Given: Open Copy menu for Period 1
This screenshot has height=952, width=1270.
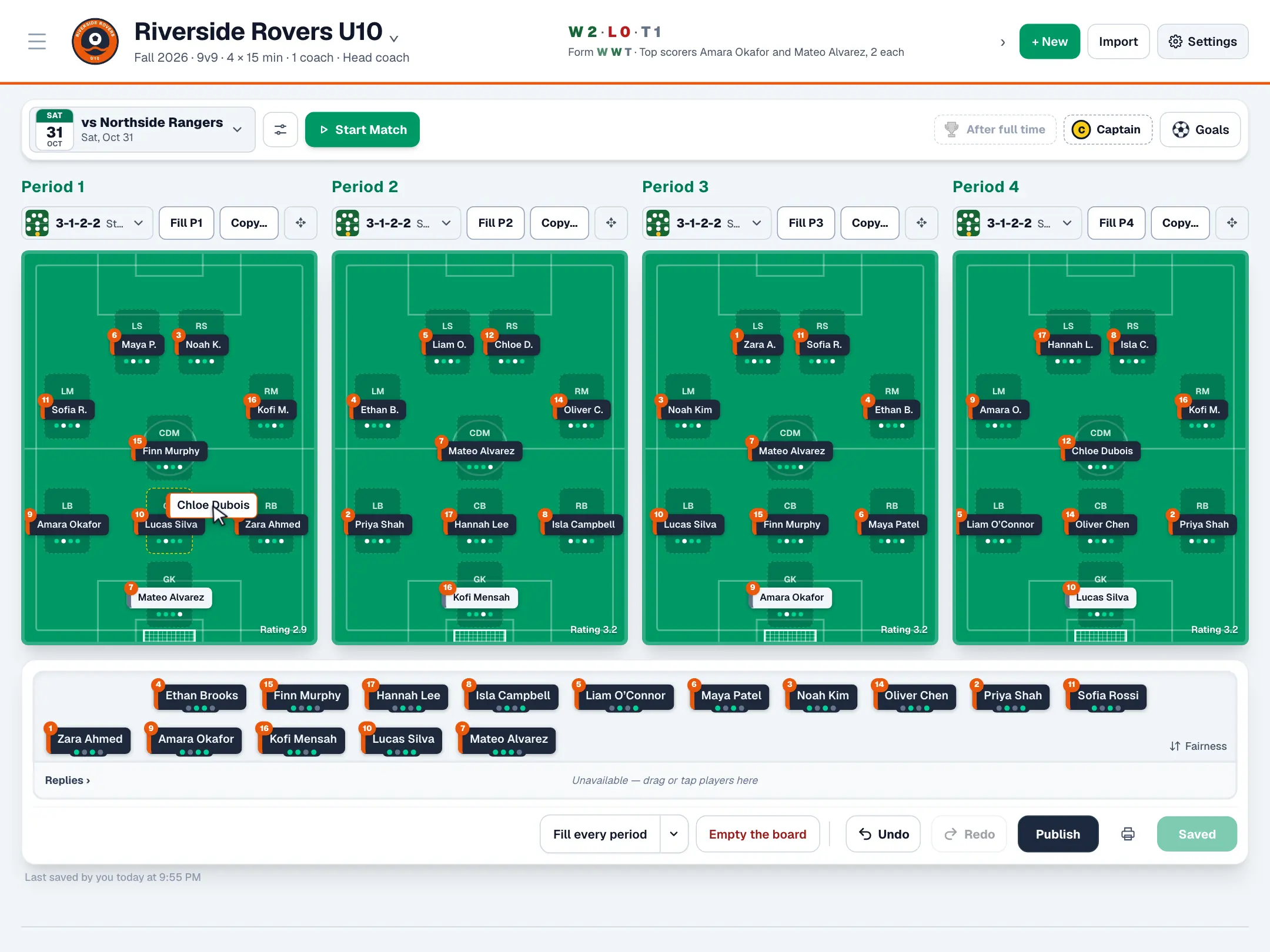Looking at the screenshot, I should pyautogui.click(x=249, y=223).
